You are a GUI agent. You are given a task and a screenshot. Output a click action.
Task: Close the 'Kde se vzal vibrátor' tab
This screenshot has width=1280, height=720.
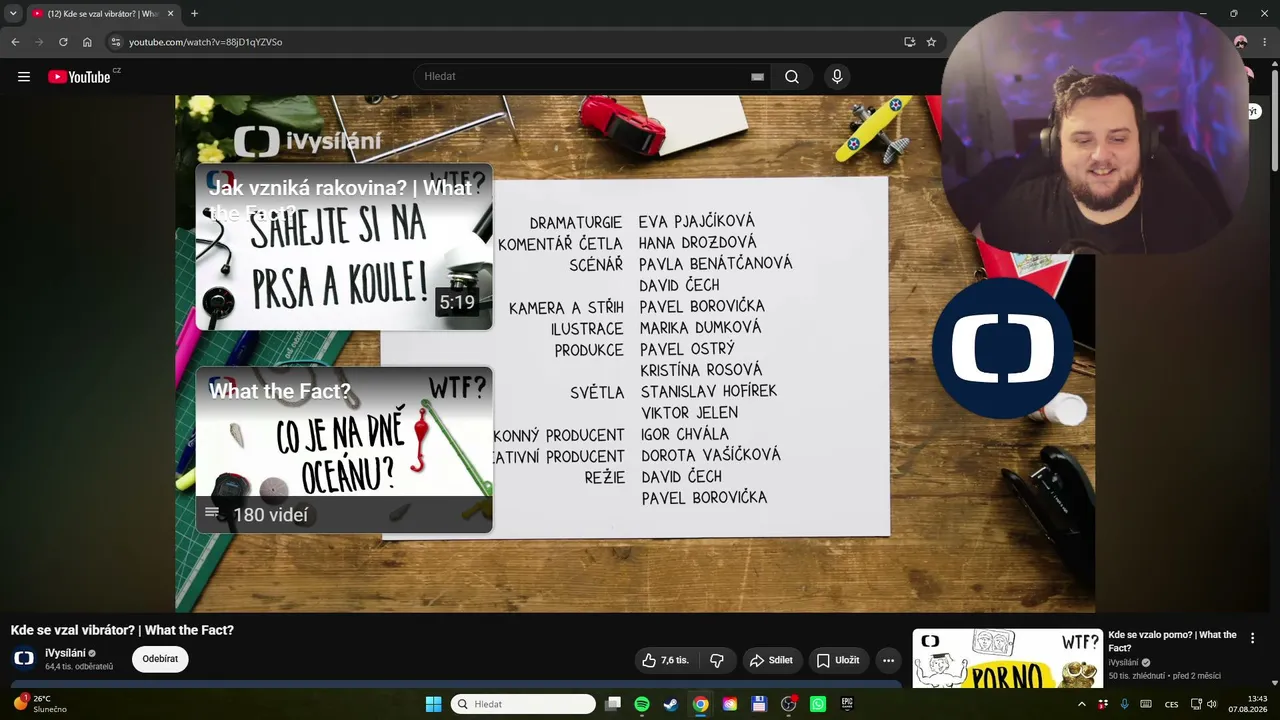tap(171, 14)
